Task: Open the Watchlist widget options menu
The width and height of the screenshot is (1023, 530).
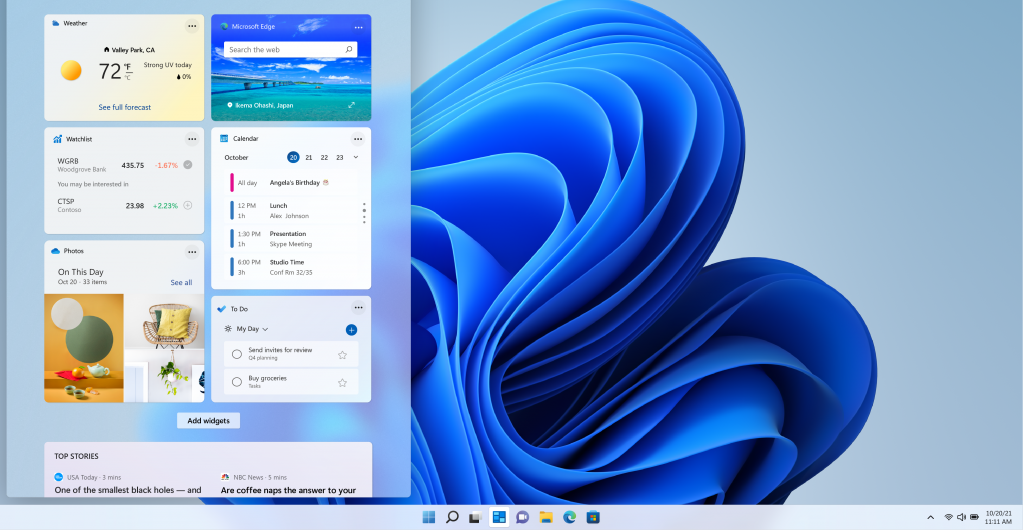Action: click(192, 139)
